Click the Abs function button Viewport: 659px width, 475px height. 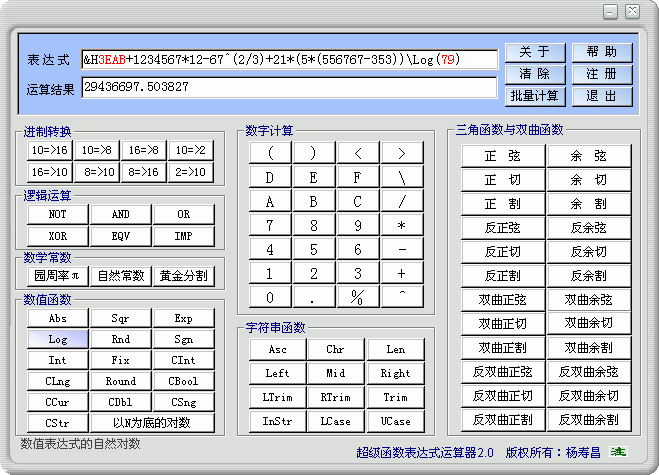[58, 318]
